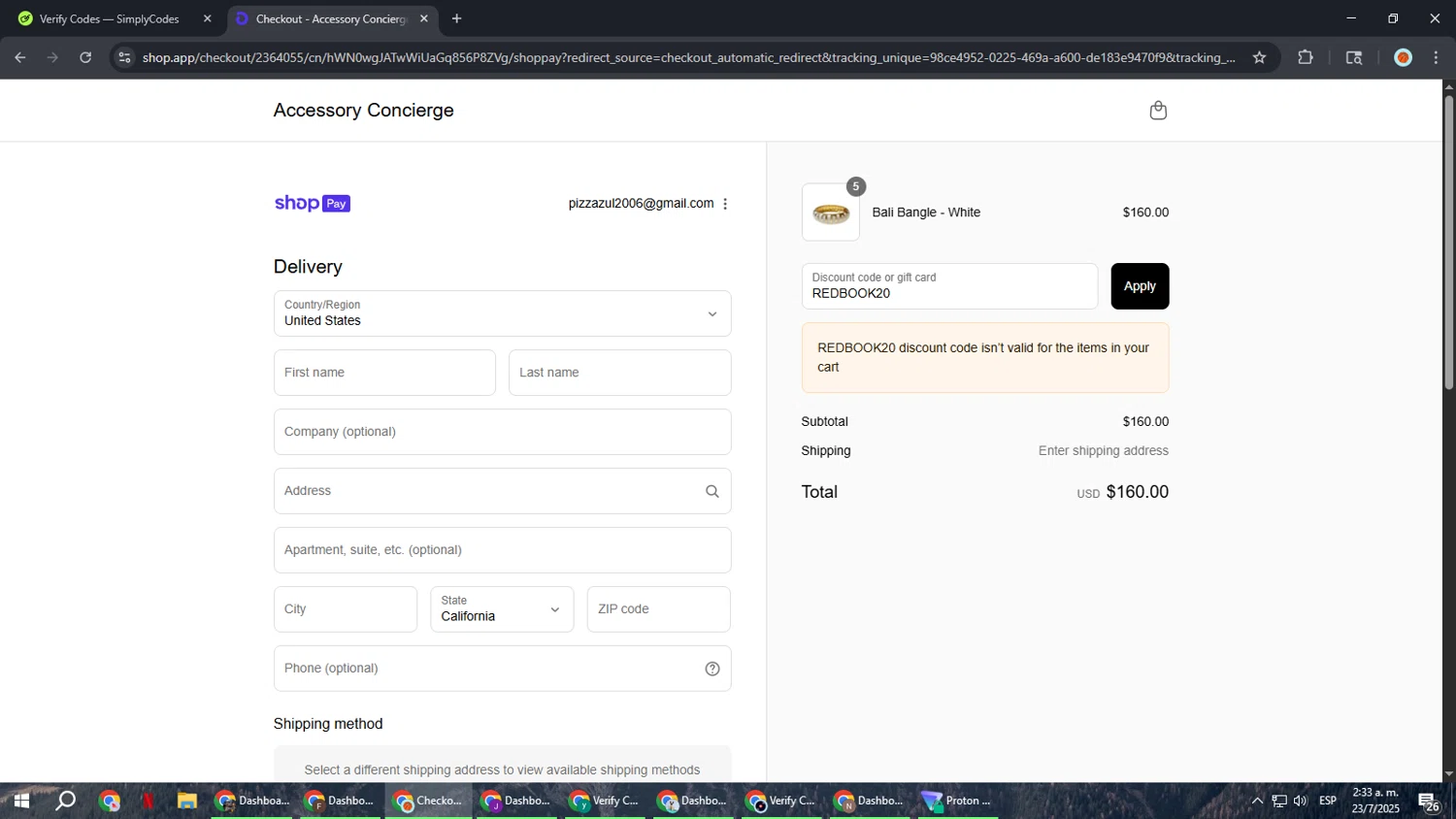The image size is (1456, 819).
Task: Open Windows Start menu
Action: (x=20, y=802)
